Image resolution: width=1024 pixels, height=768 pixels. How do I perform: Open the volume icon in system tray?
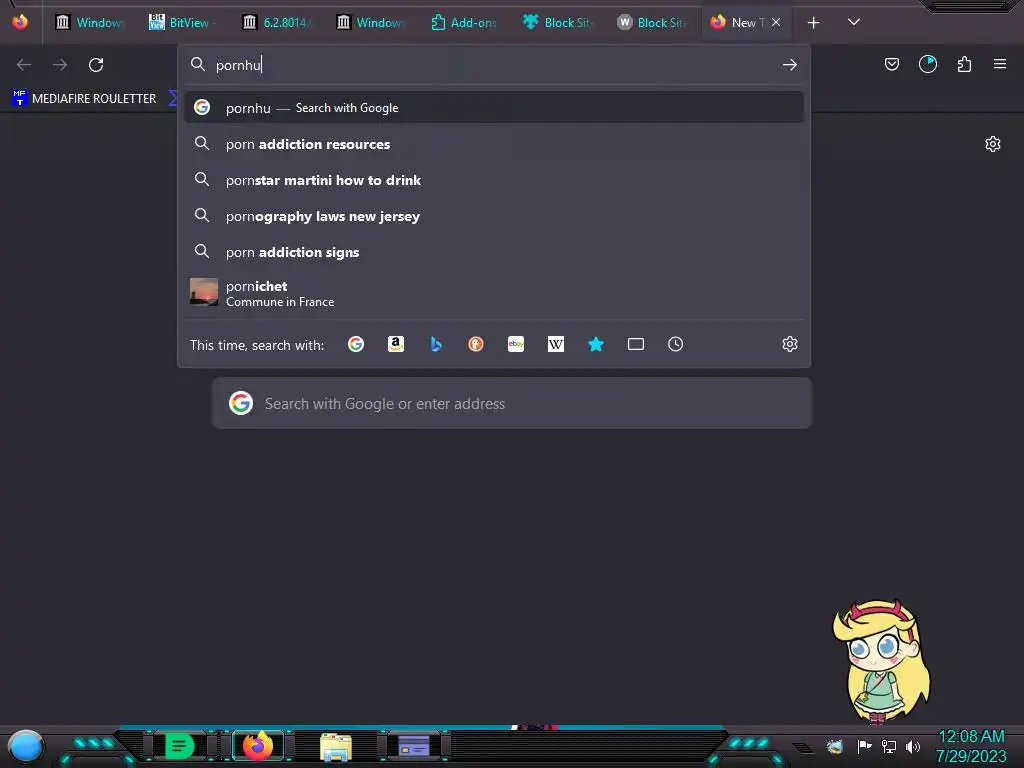912,746
